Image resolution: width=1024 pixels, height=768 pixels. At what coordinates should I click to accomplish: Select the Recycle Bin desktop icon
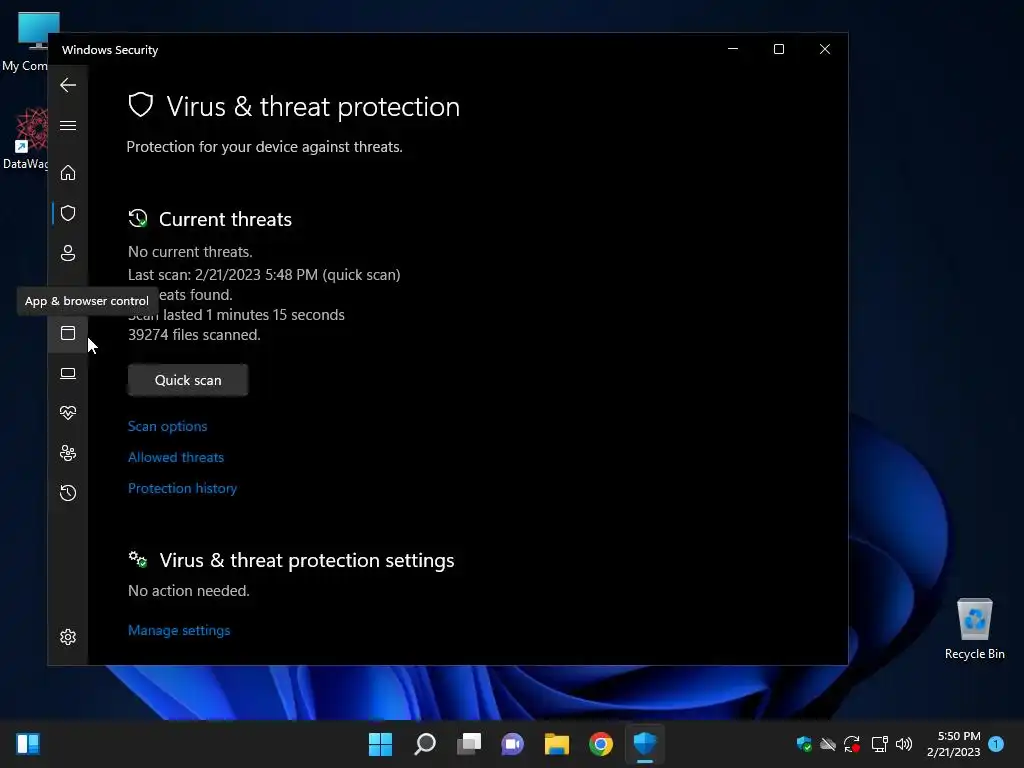974,629
